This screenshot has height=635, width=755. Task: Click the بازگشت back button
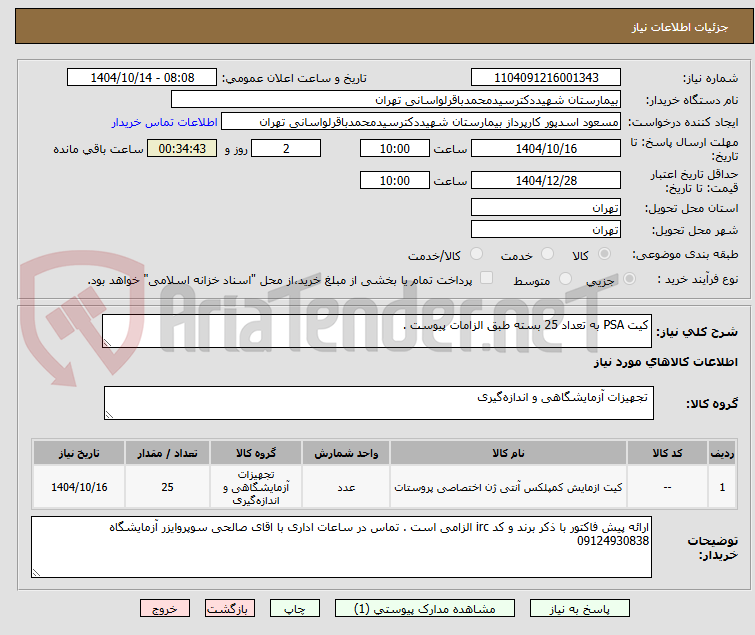[x=230, y=609]
